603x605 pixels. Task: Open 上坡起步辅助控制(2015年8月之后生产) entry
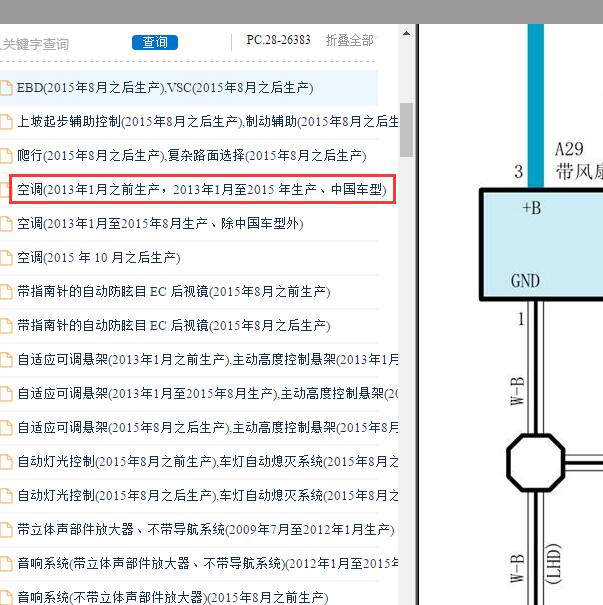(208, 122)
